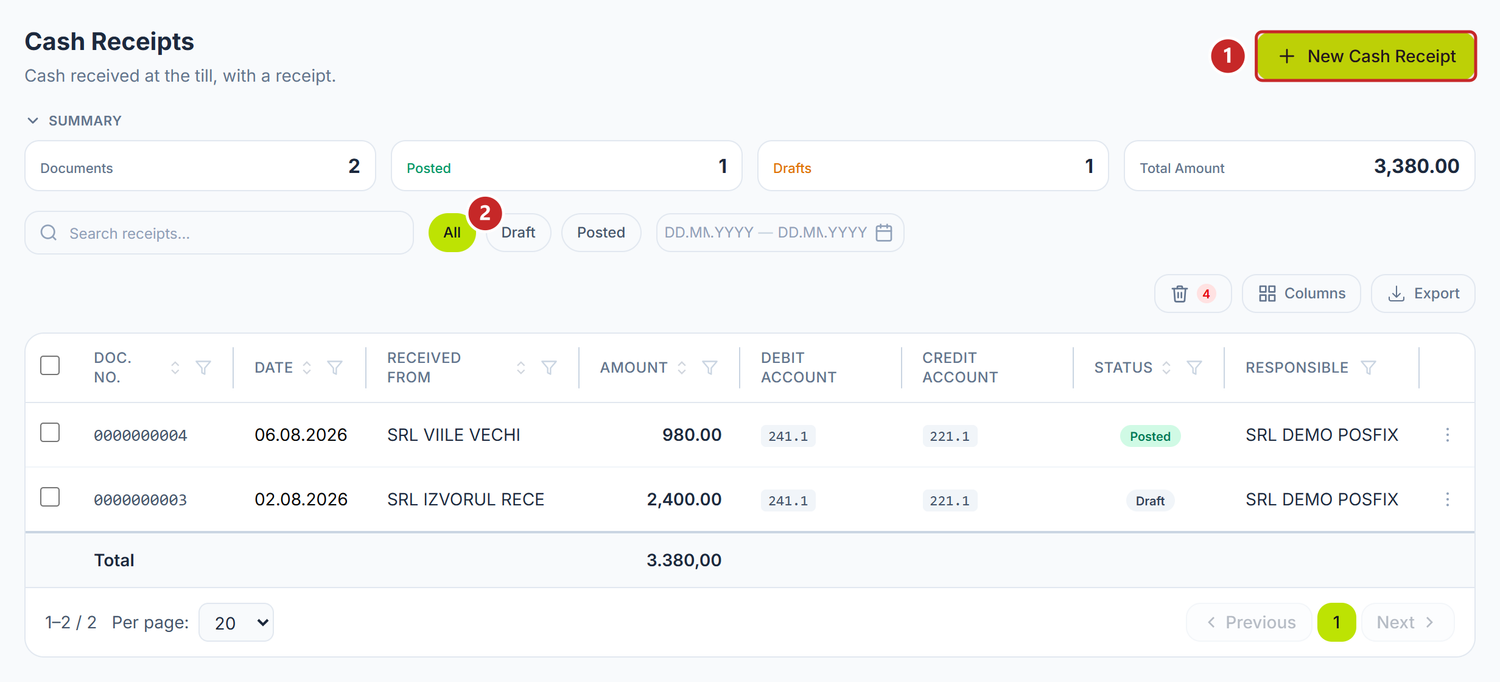The width and height of the screenshot is (1500, 682).
Task: Check the row for receipt 0000000003
Action: [50, 496]
